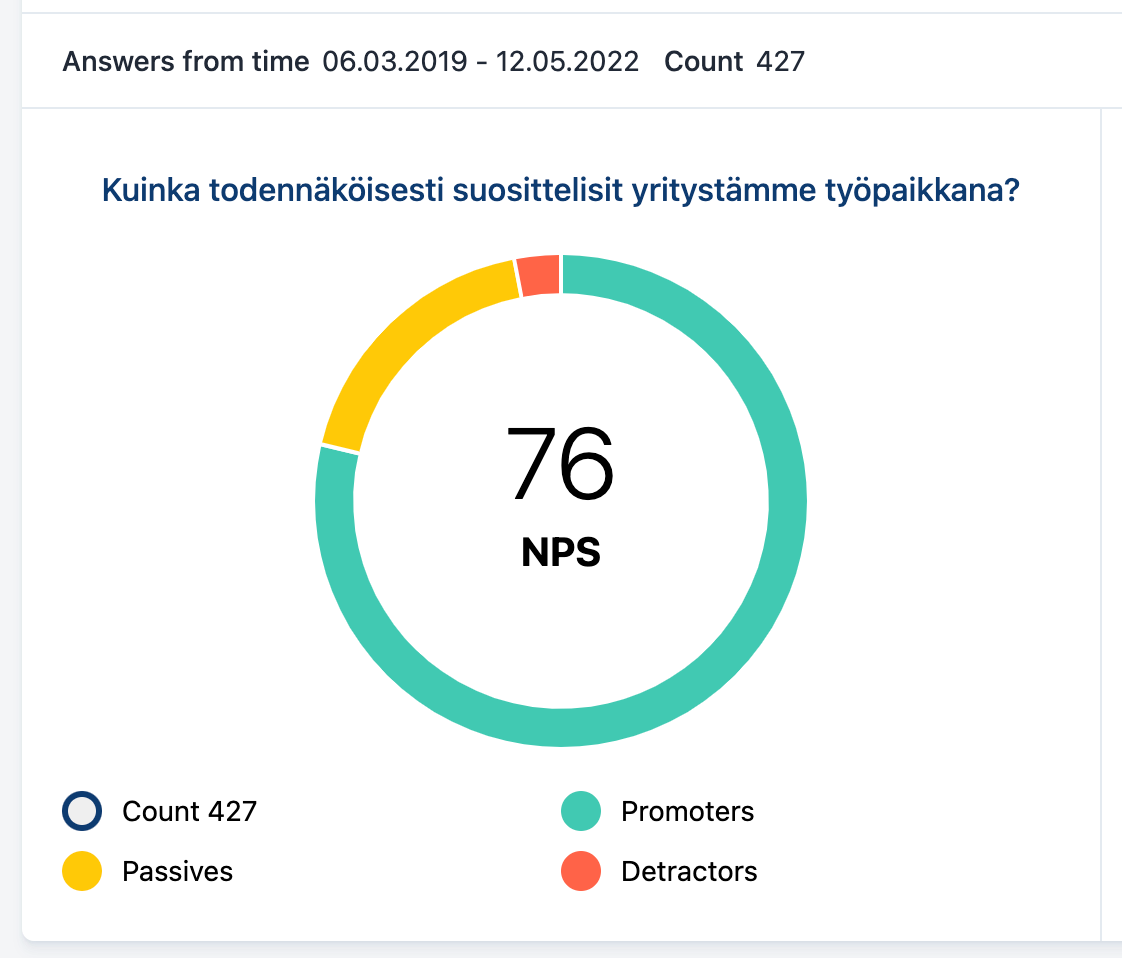Image resolution: width=1122 pixels, height=958 pixels.
Task: Click the Passives legend label
Action: [x=177, y=871]
